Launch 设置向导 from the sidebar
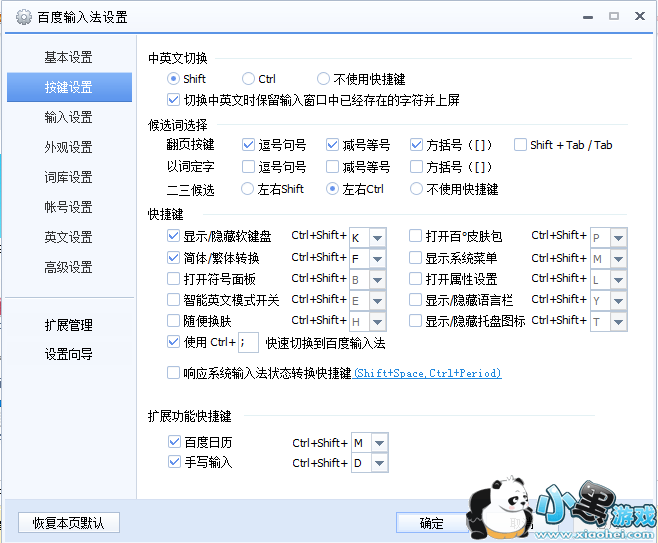This screenshot has height=543, width=658. 68,354
